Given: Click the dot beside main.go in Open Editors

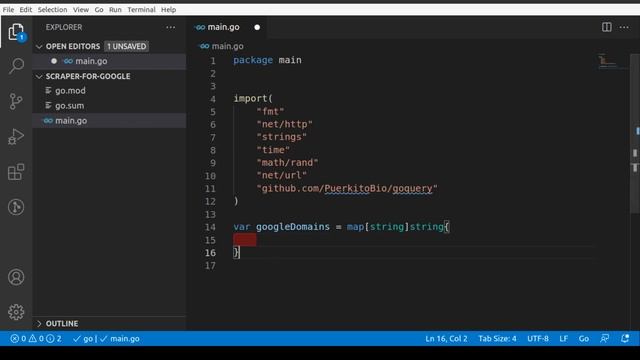Looking at the screenshot, I should 54,61.
